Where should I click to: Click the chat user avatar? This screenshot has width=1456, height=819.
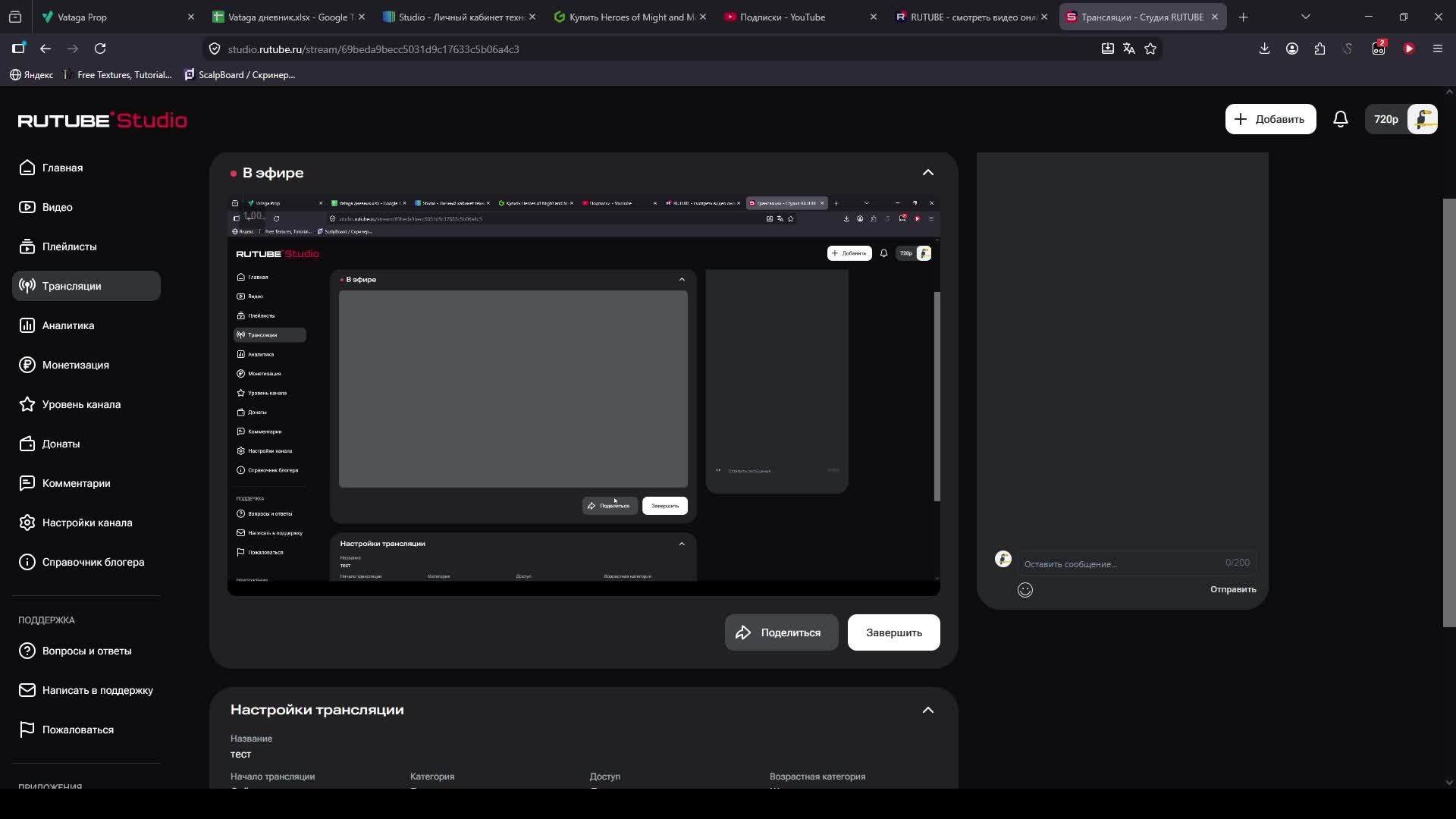(x=1003, y=560)
